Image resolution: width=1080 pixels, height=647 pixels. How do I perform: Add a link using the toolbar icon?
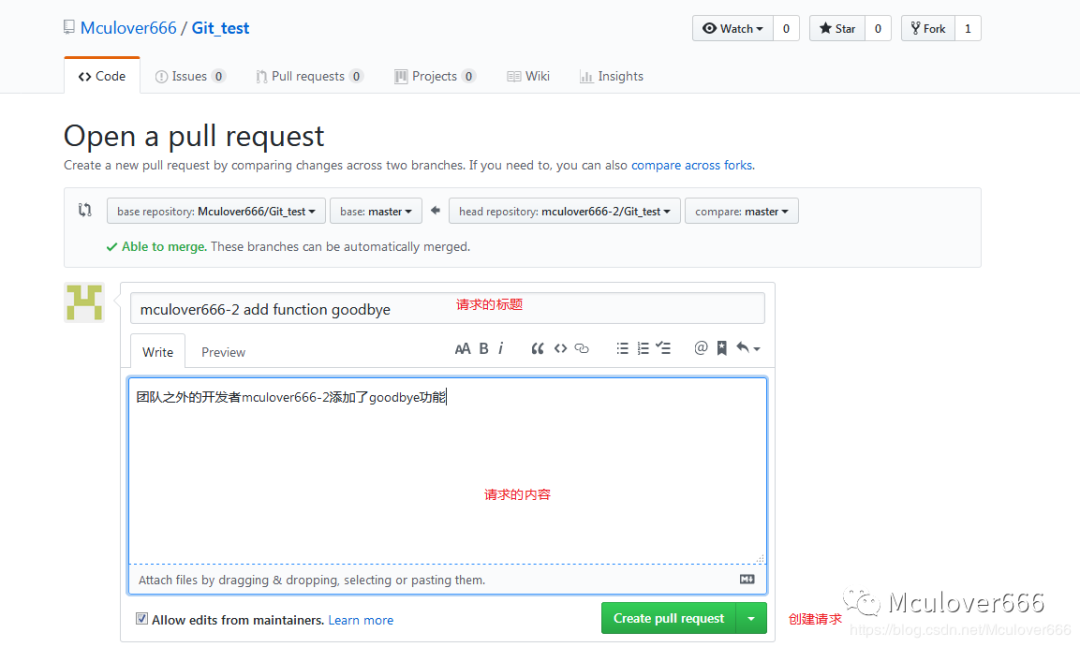[582, 349]
